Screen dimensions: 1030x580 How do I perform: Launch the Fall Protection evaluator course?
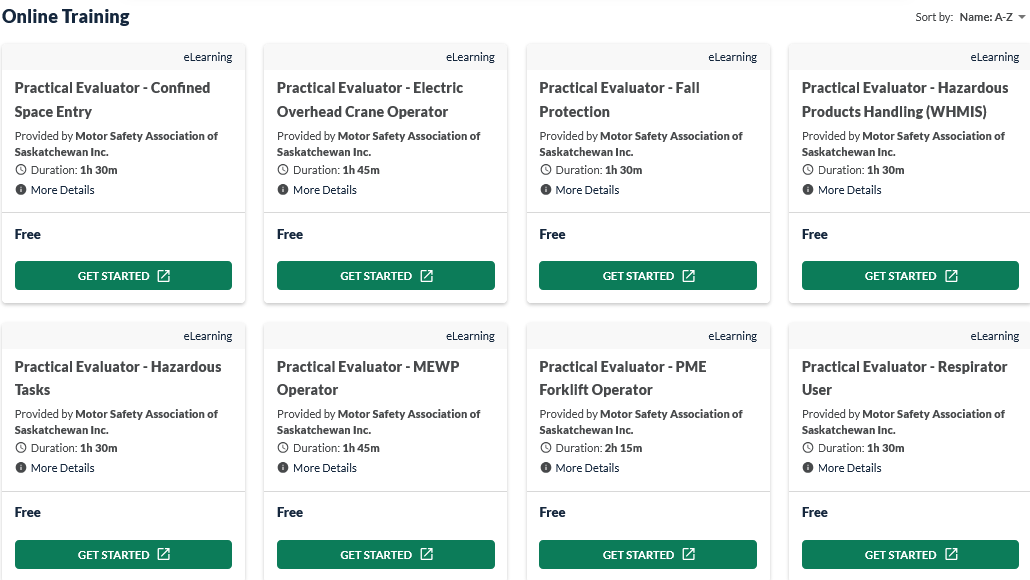[647, 276]
